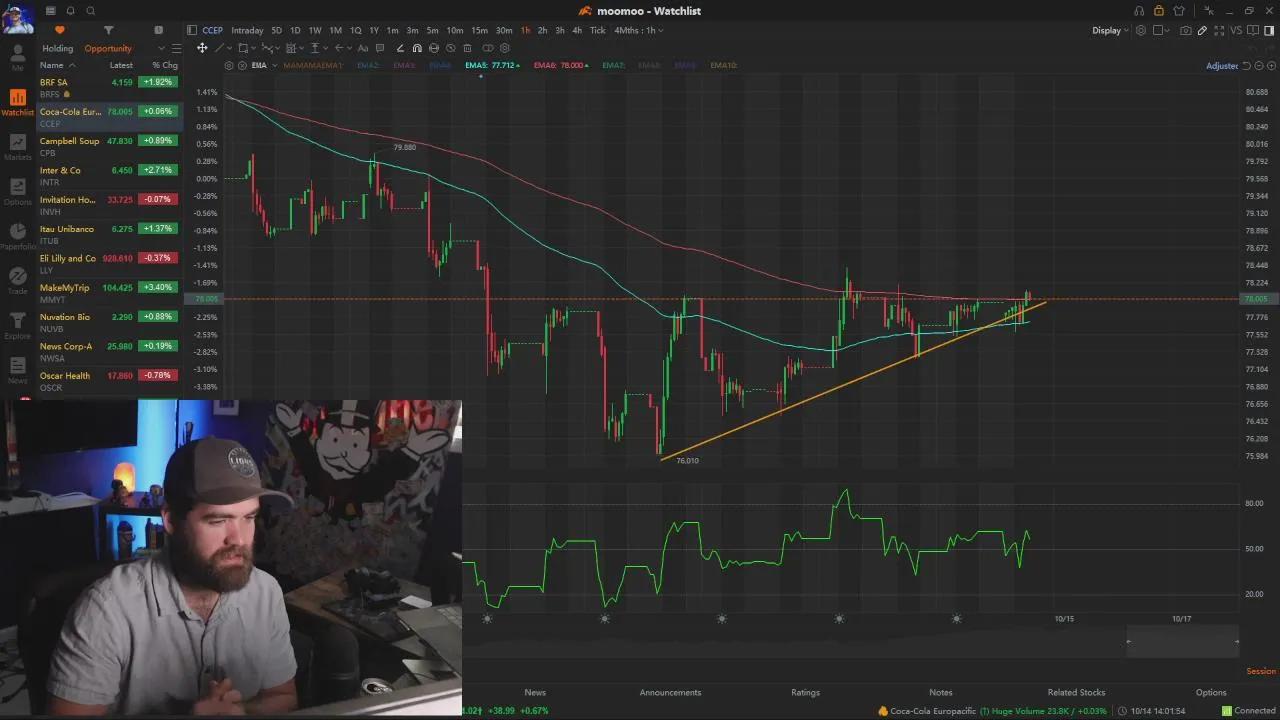
Task: Click the Session label
Action: 1261,671
